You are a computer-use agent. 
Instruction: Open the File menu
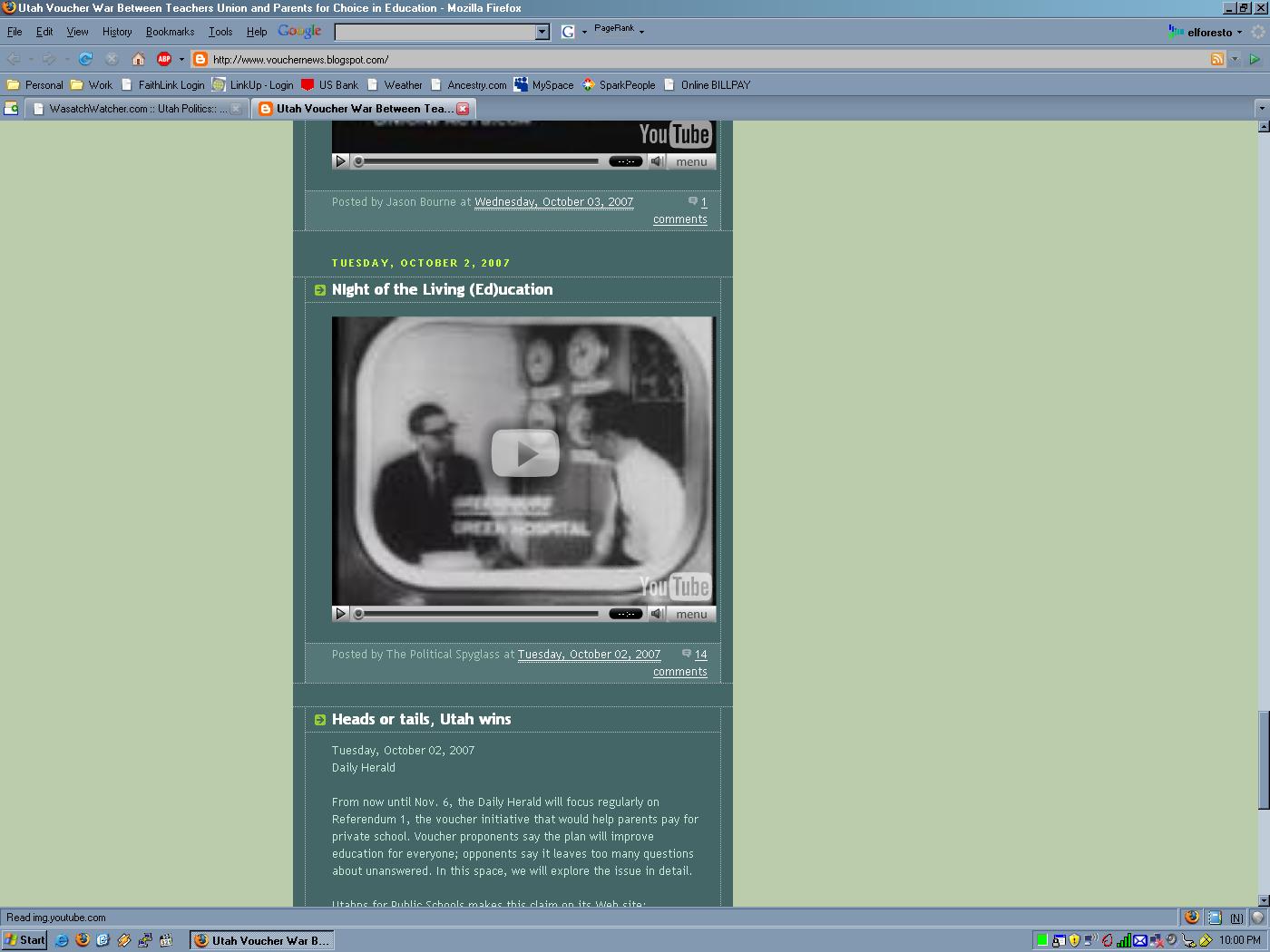pos(15,32)
